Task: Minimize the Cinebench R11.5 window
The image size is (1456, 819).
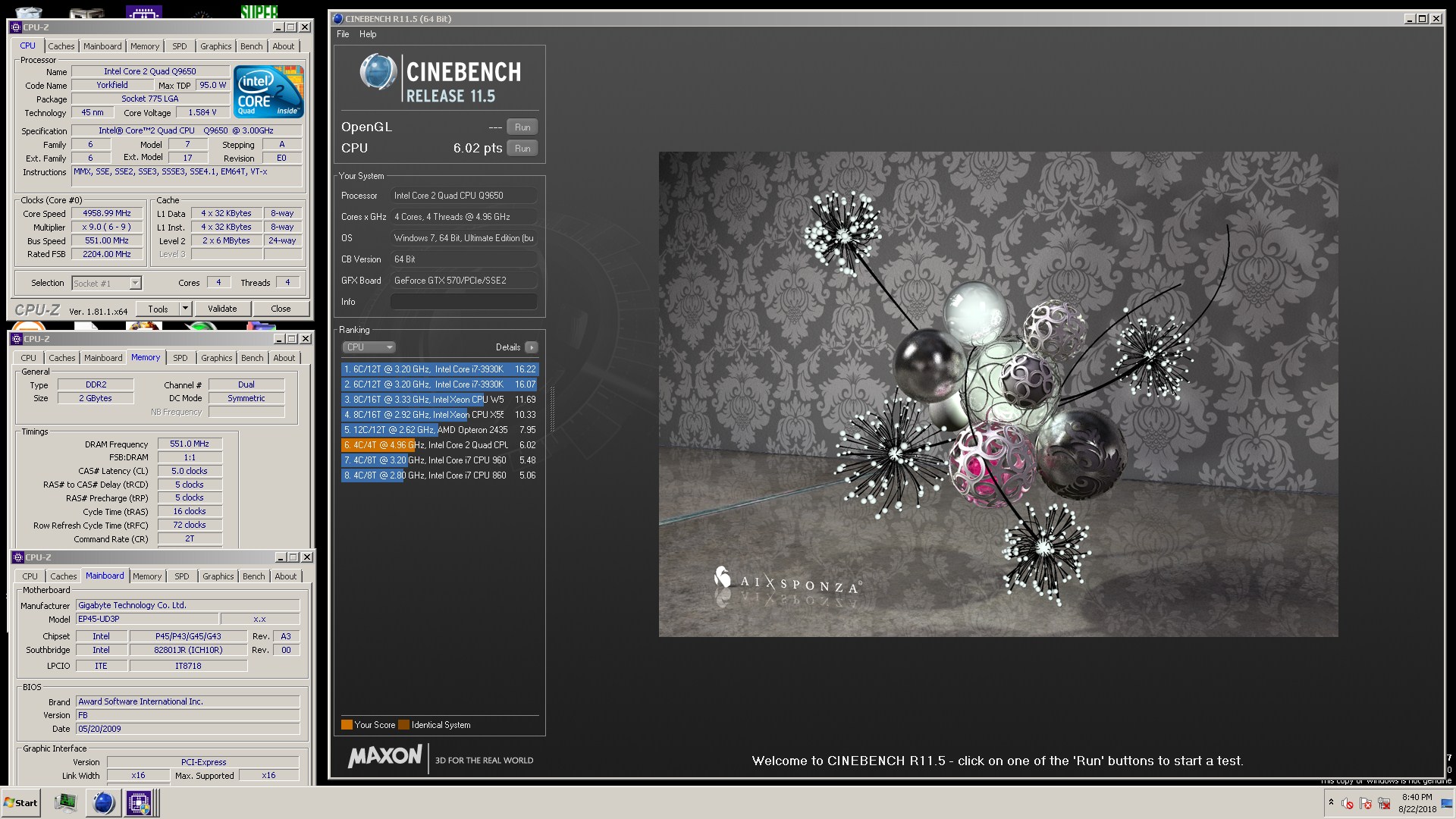Action: pos(1410,19)
